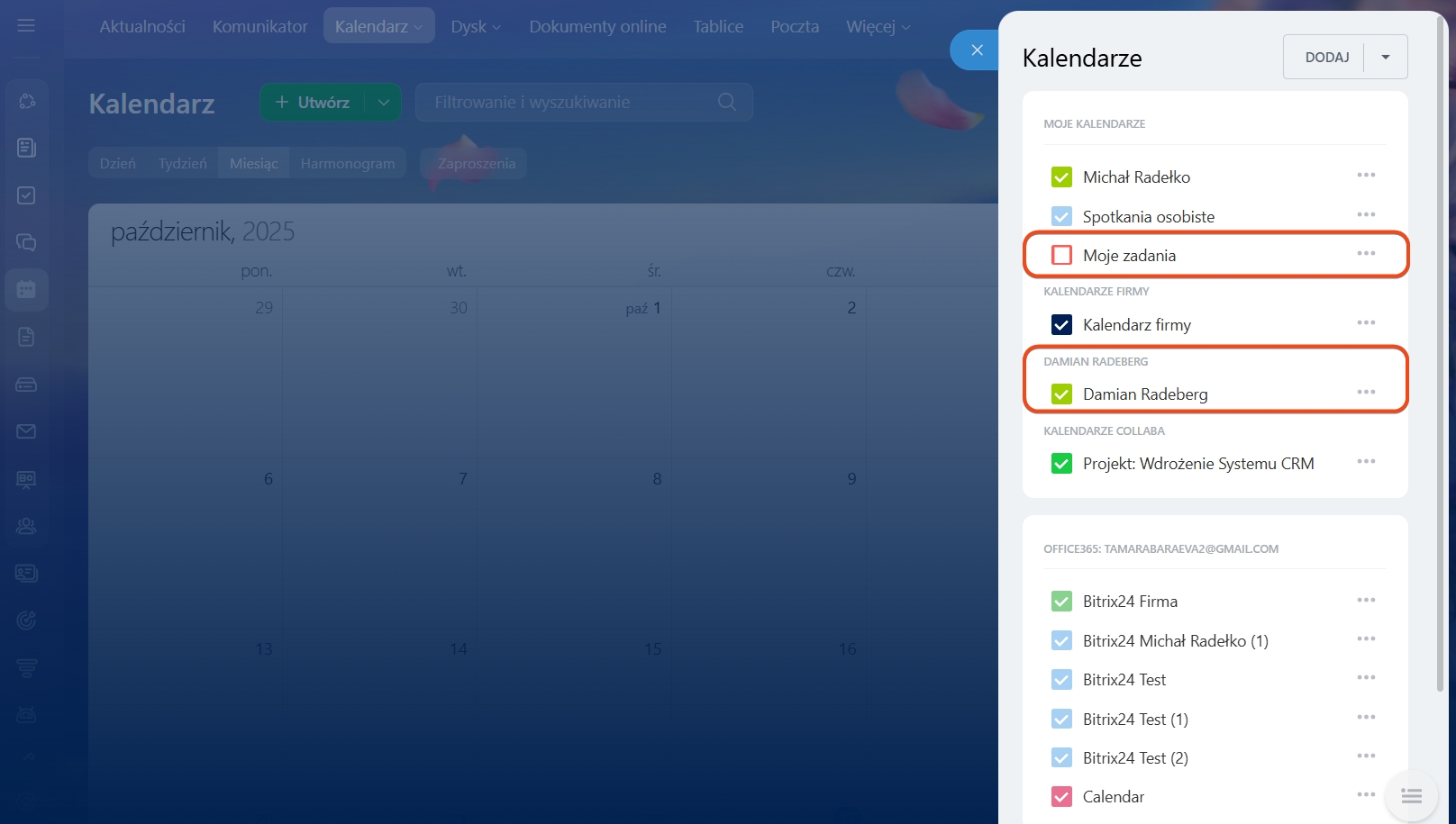The height and width of the screenshot is (824, 1456).
Task: Focus the Filtrowanie i wyszukiwanie search field
Action: point(584,102)
